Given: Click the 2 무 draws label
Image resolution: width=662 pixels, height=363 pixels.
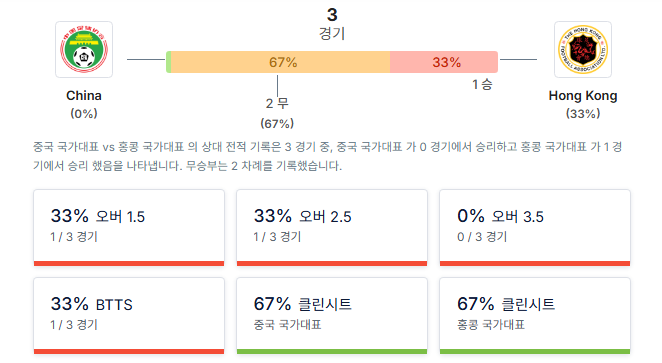Looking at the screenshot, I should (277, 103).
